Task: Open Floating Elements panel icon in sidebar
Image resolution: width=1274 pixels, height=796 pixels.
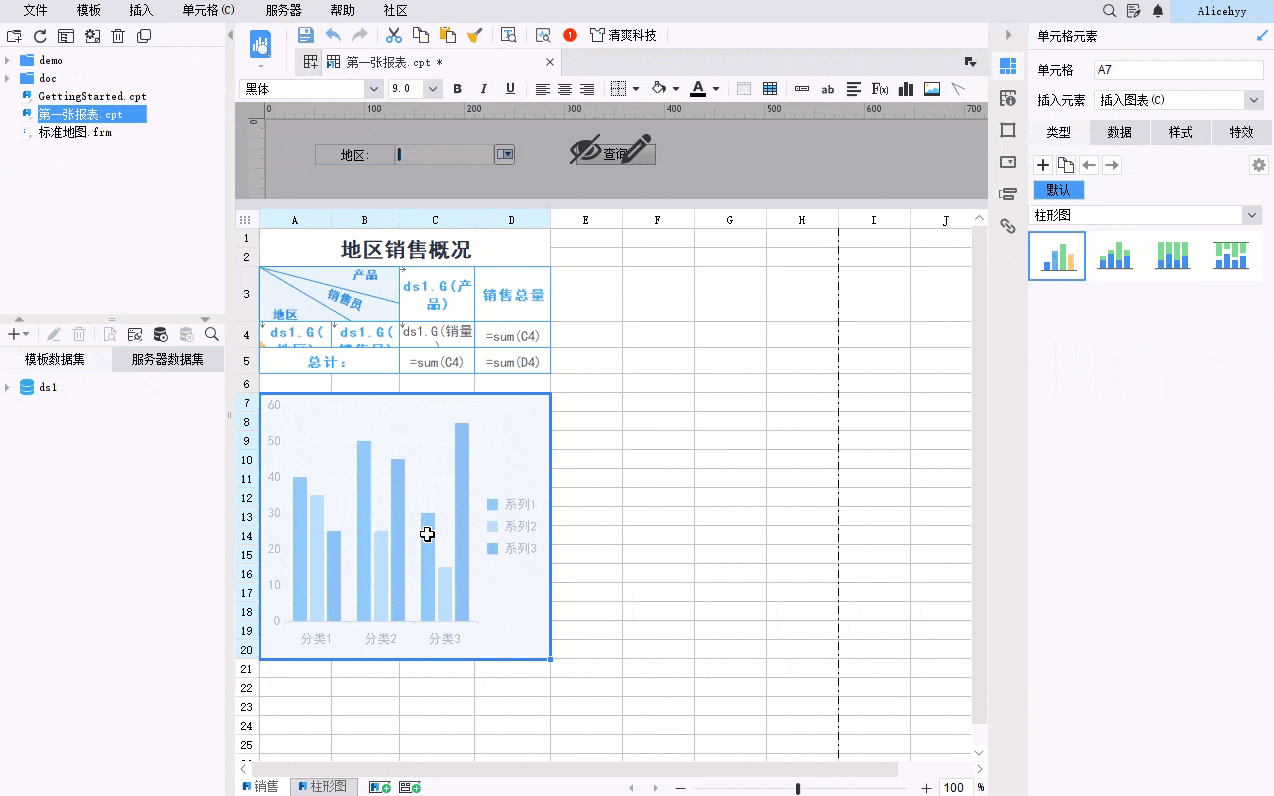Action: click(1008, 194)
